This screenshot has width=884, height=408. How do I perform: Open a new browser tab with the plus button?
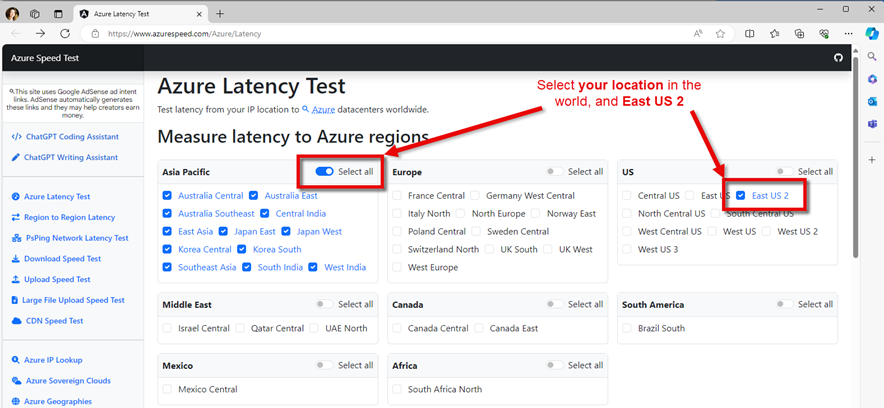(x=220, y=14)
